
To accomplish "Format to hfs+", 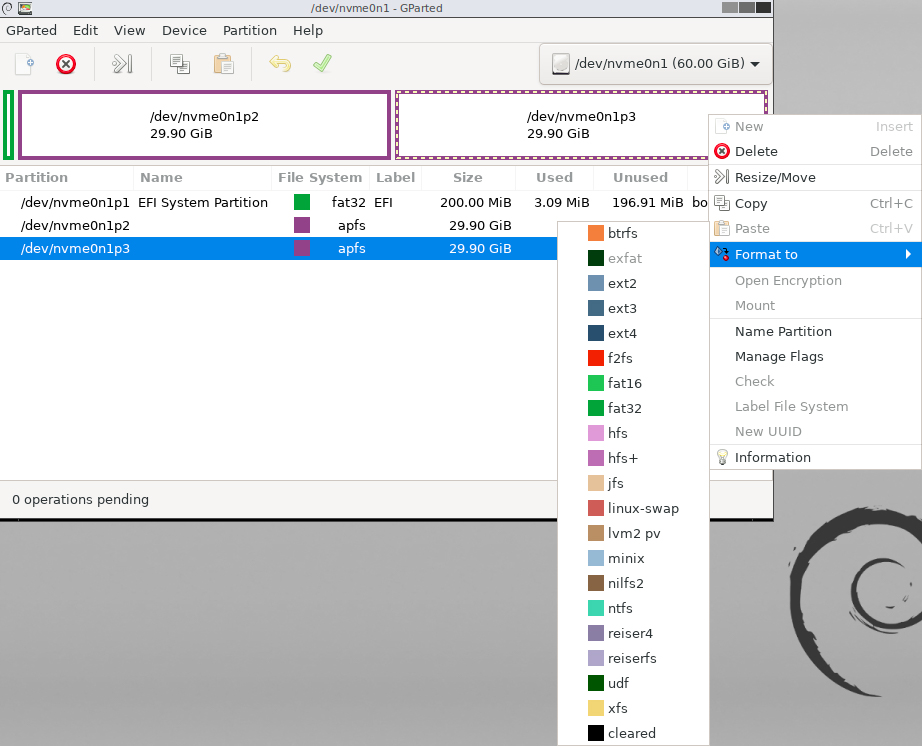I will (x=633, y=458).
